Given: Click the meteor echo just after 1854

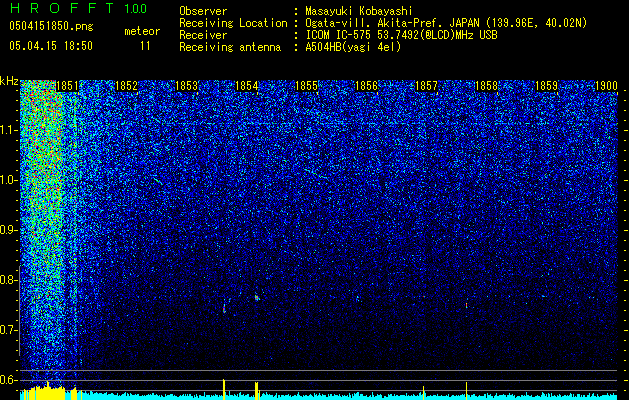Looking at the screenshot, I should point(257,297).
